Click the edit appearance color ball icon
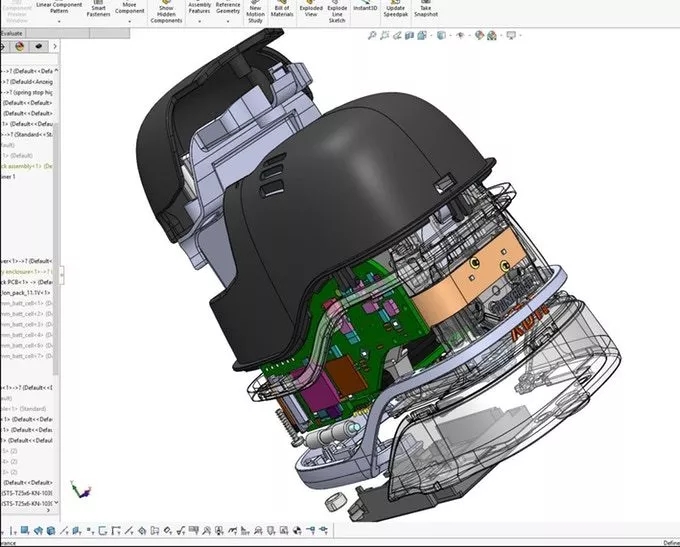The image size is (680, 547). (x=479, y=35)
